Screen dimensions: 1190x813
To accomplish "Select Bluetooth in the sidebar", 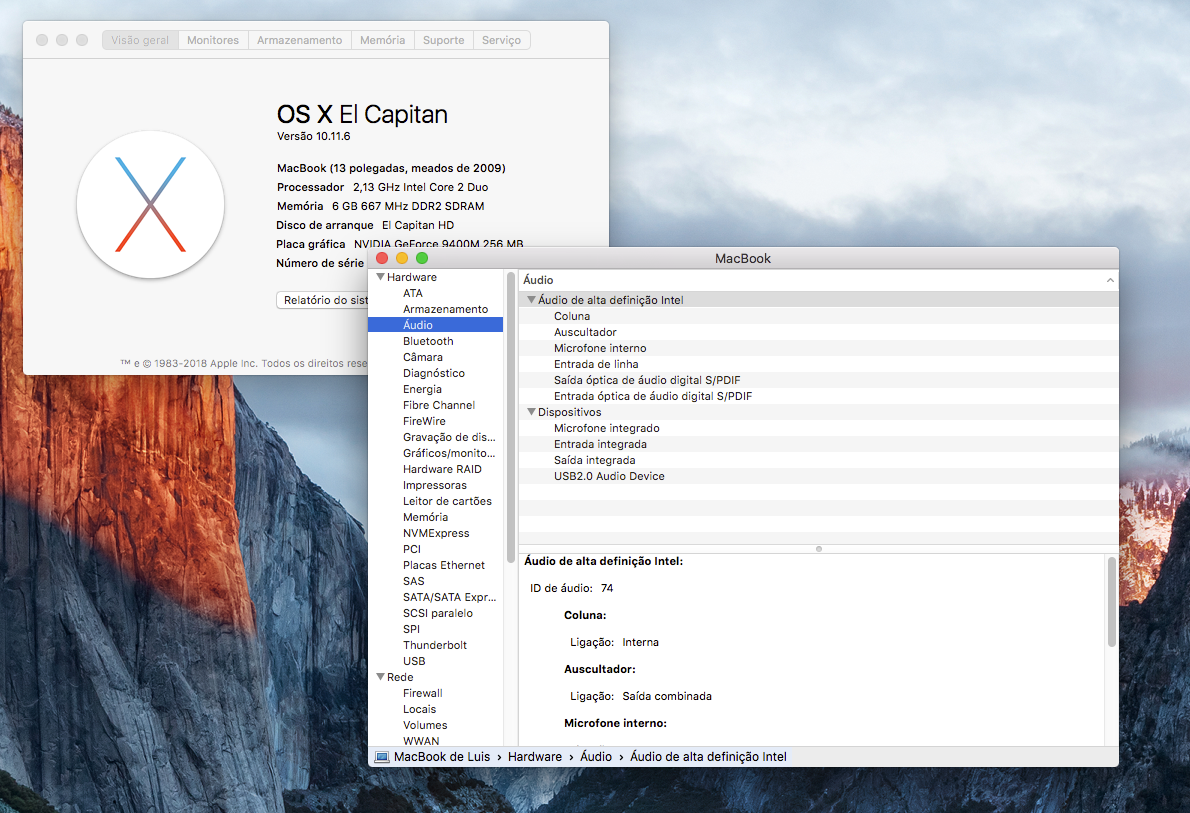I will (x=428, y=341).
